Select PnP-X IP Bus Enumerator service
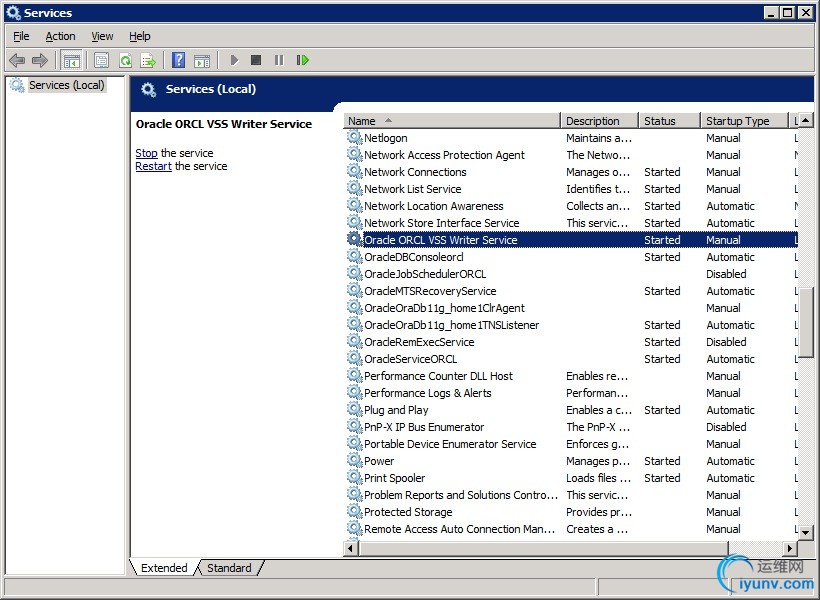 click(571, 427)
